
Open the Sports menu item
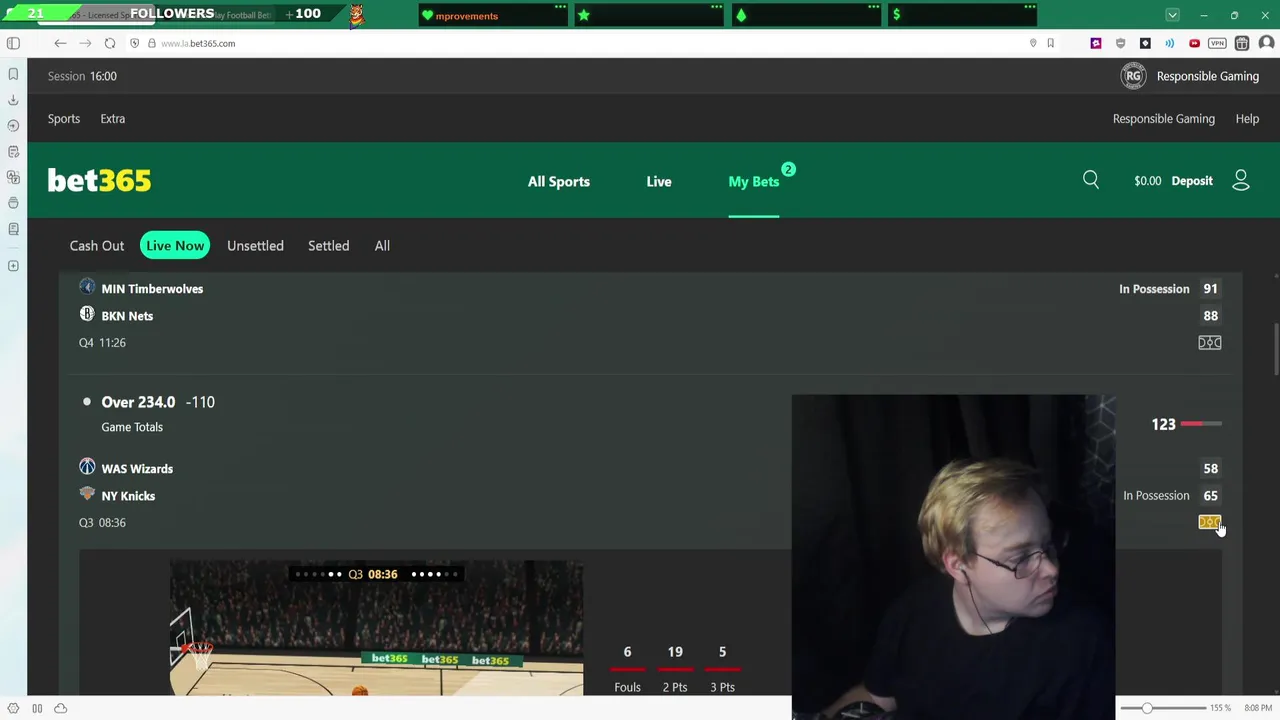click(x=64, y=119)
